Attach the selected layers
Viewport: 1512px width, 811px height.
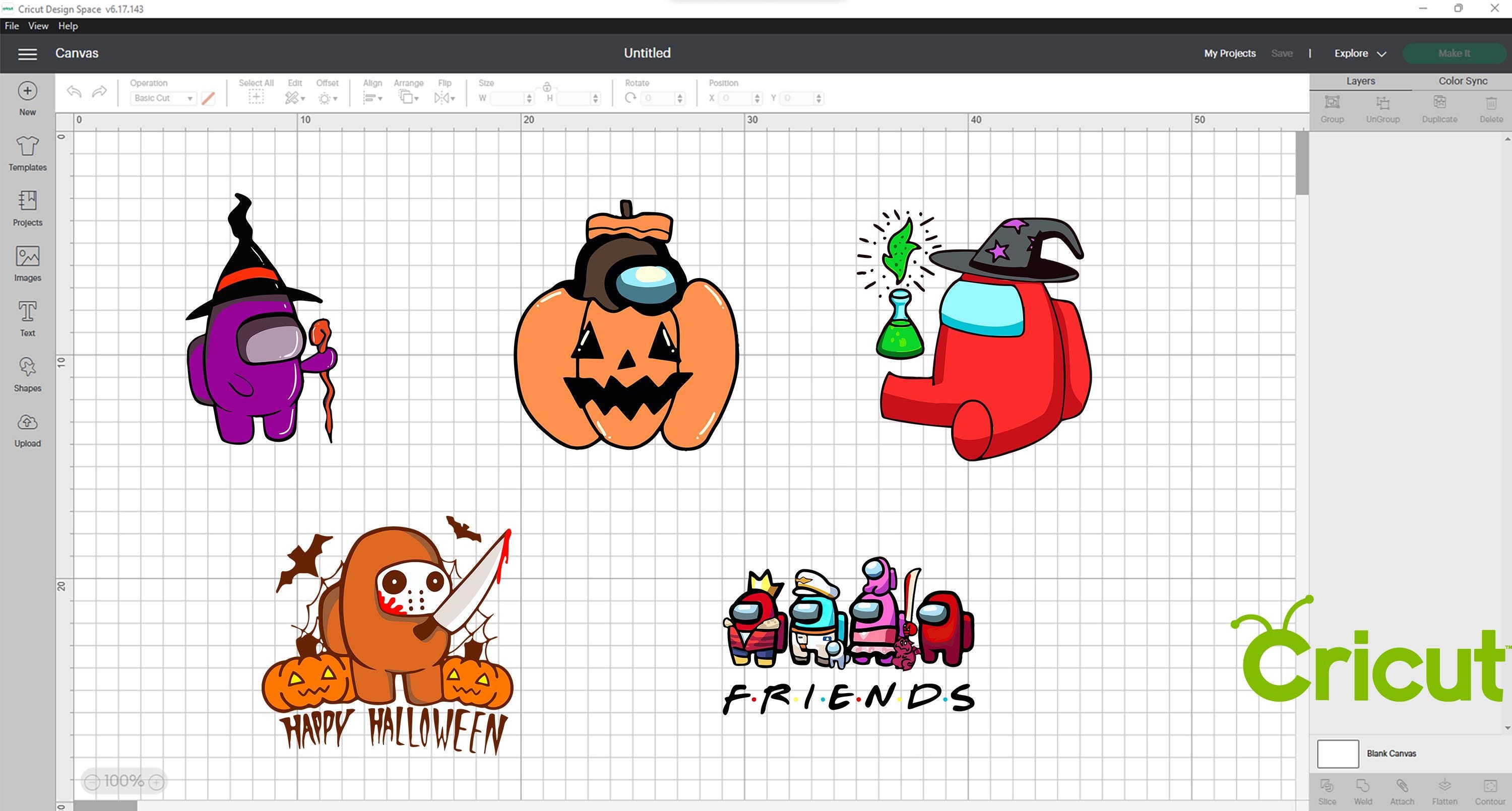pos(1403,790)
